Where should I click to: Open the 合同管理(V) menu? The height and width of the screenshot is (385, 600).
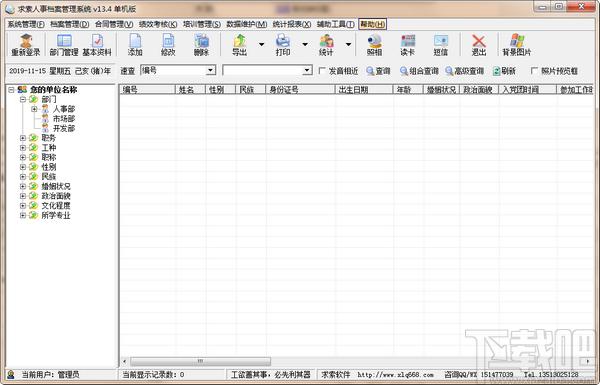(114, 24)
